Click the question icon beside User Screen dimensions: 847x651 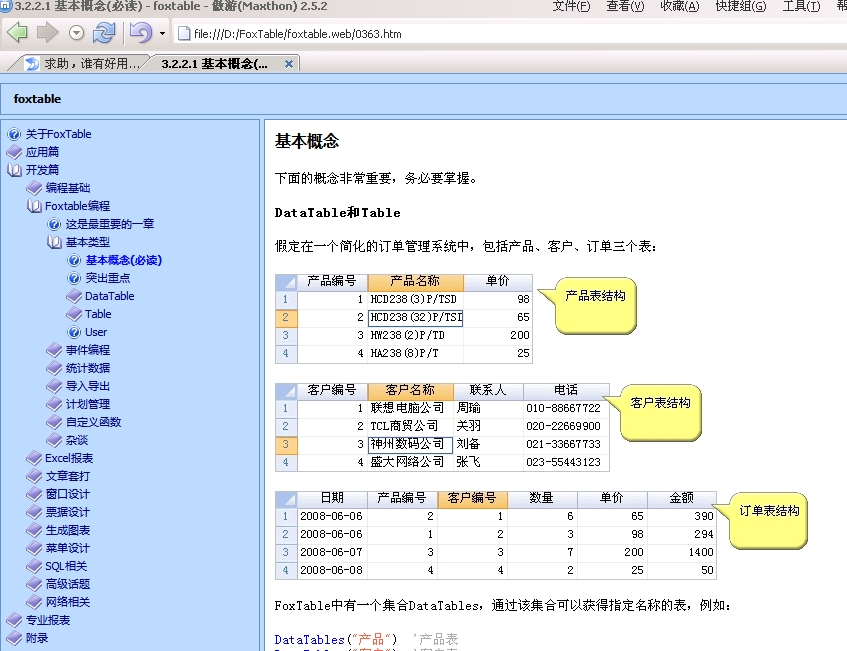[x=74, y=332]
